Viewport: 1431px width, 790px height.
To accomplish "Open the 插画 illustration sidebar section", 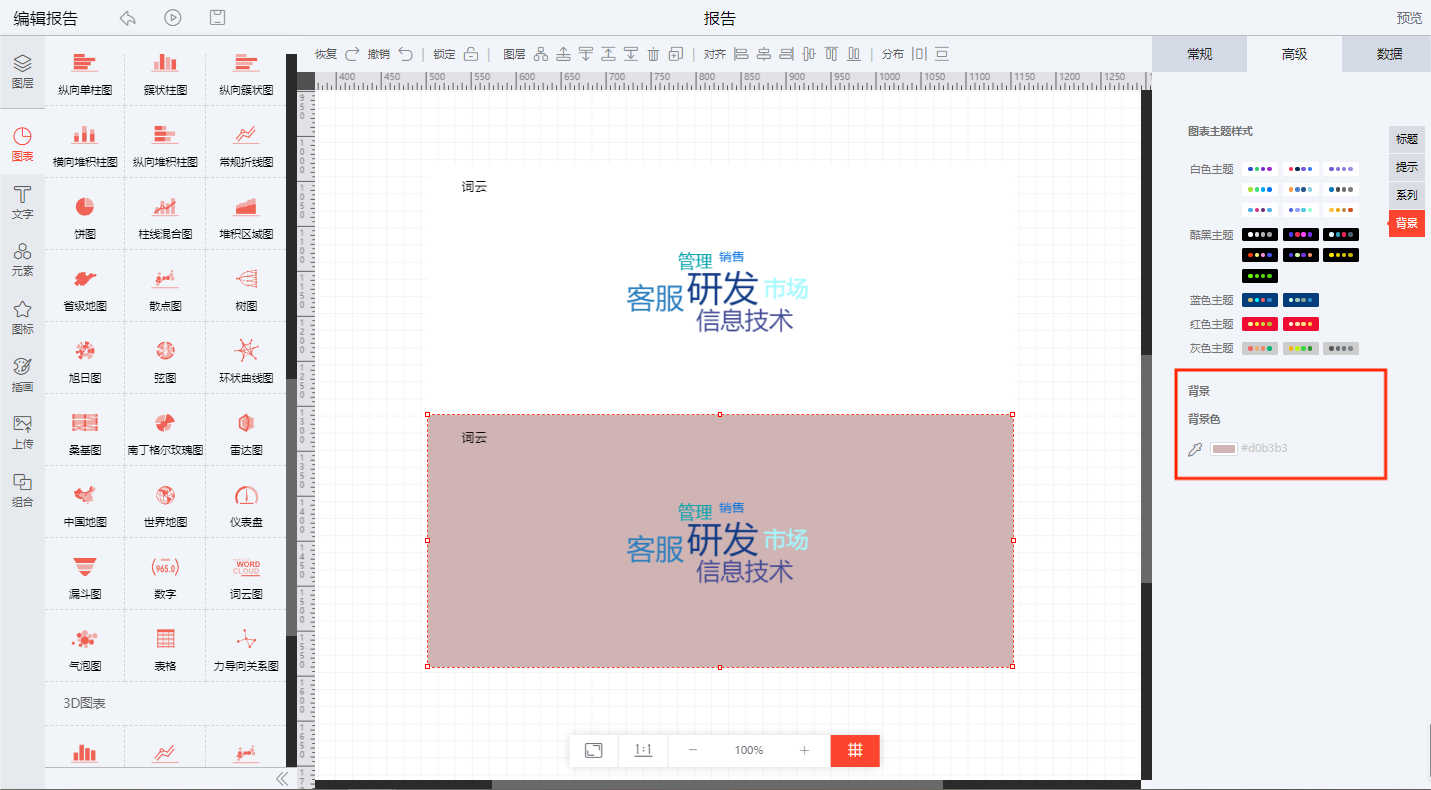I will coord(22,374).
